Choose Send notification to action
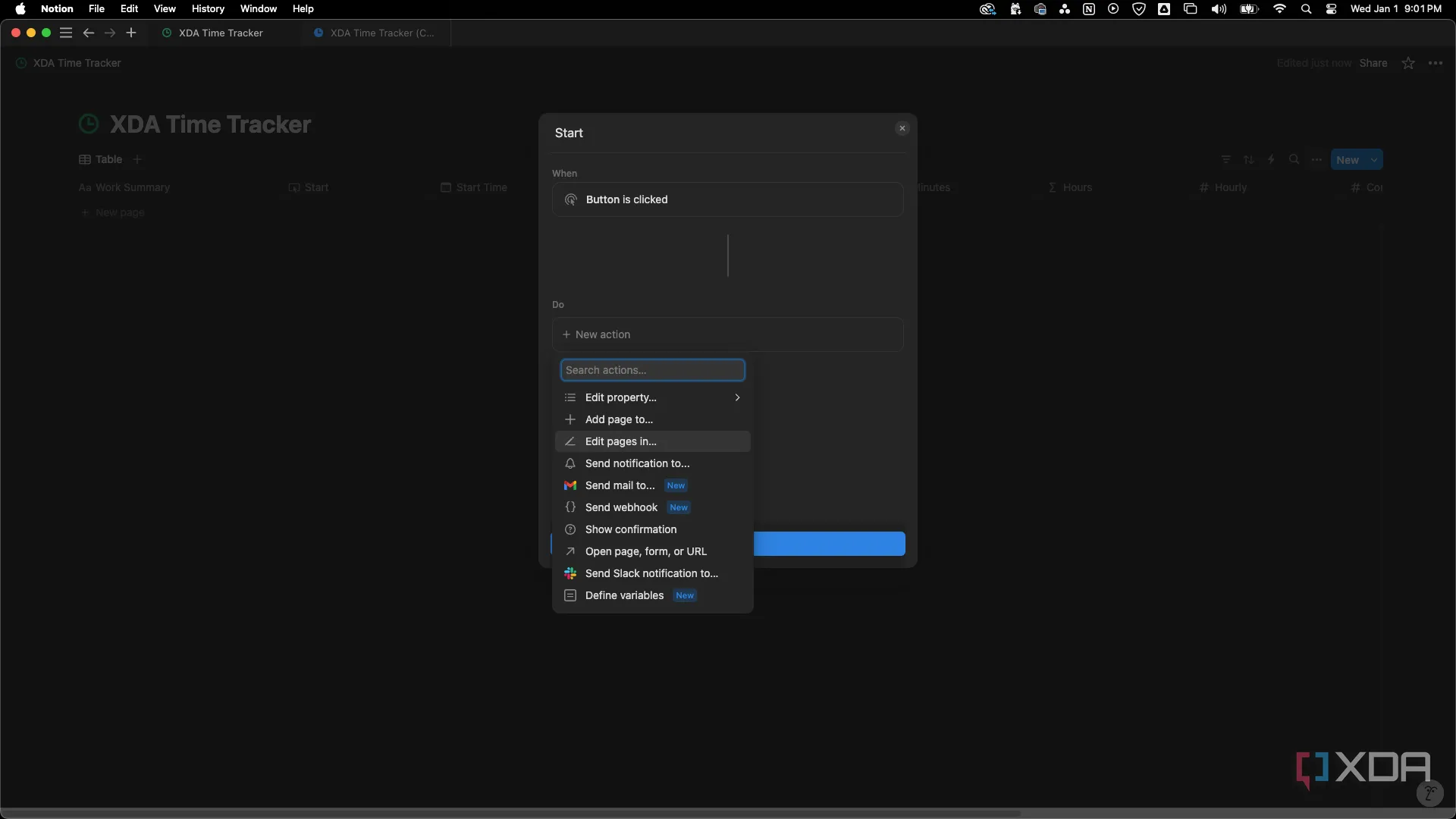Image resolution: width=1456 pixels, height=819 pixels. [653, 463]
